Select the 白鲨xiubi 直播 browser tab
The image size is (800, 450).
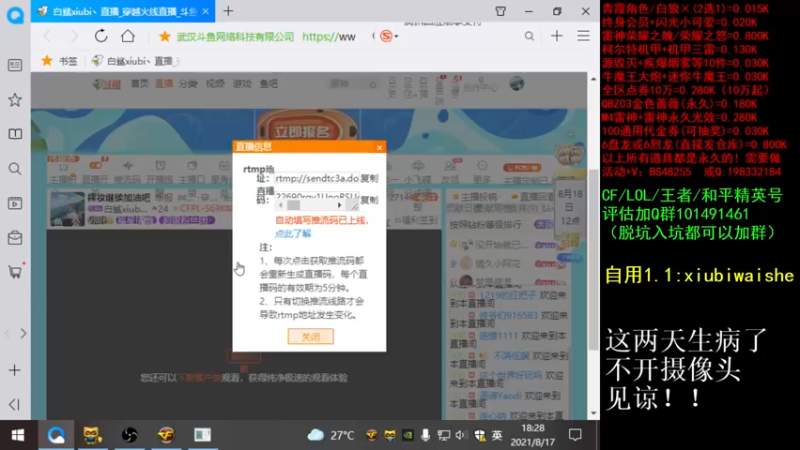pos(122,11)
